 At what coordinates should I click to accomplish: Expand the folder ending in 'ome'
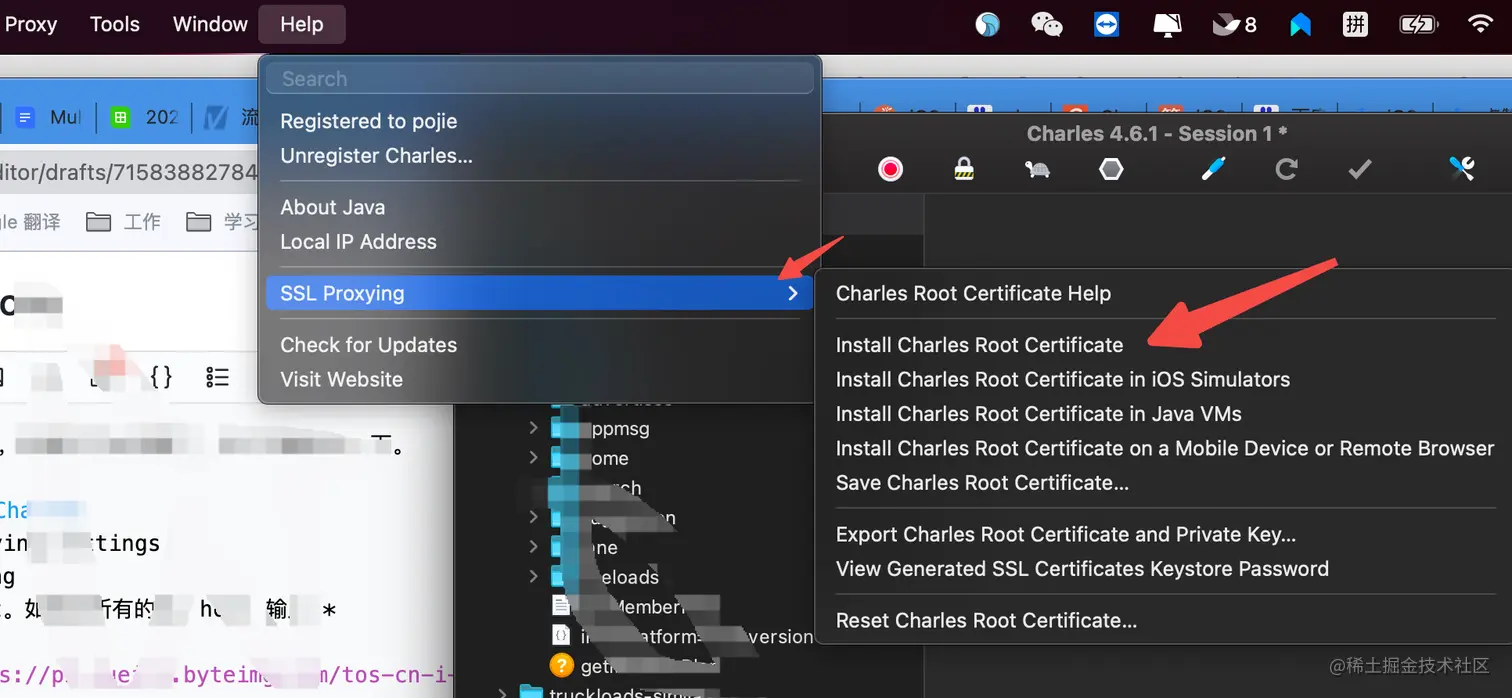coord(533,458)
